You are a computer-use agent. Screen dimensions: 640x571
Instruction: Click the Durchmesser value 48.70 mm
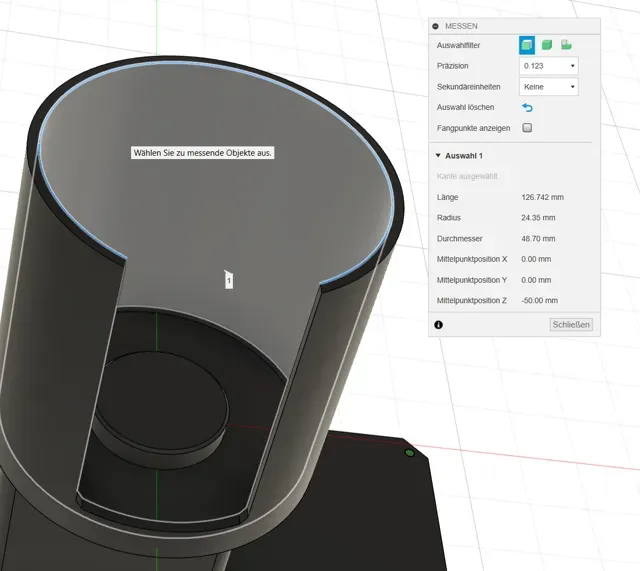[x=538, y=239]
